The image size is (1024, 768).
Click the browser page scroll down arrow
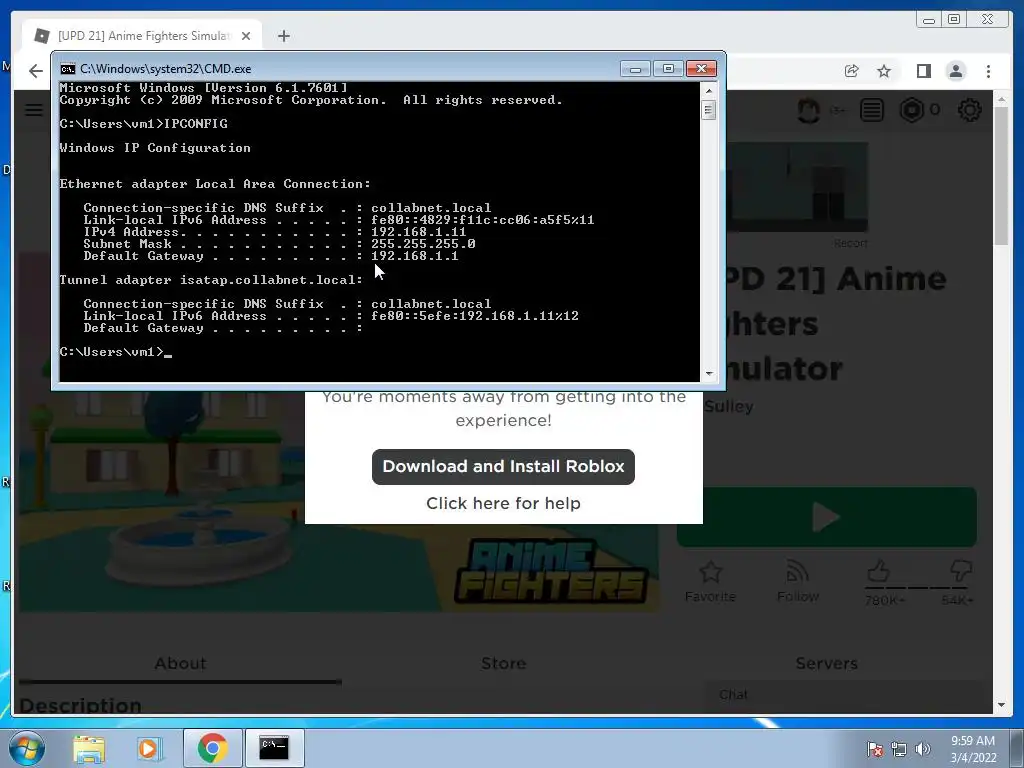tap(1001, 705)
